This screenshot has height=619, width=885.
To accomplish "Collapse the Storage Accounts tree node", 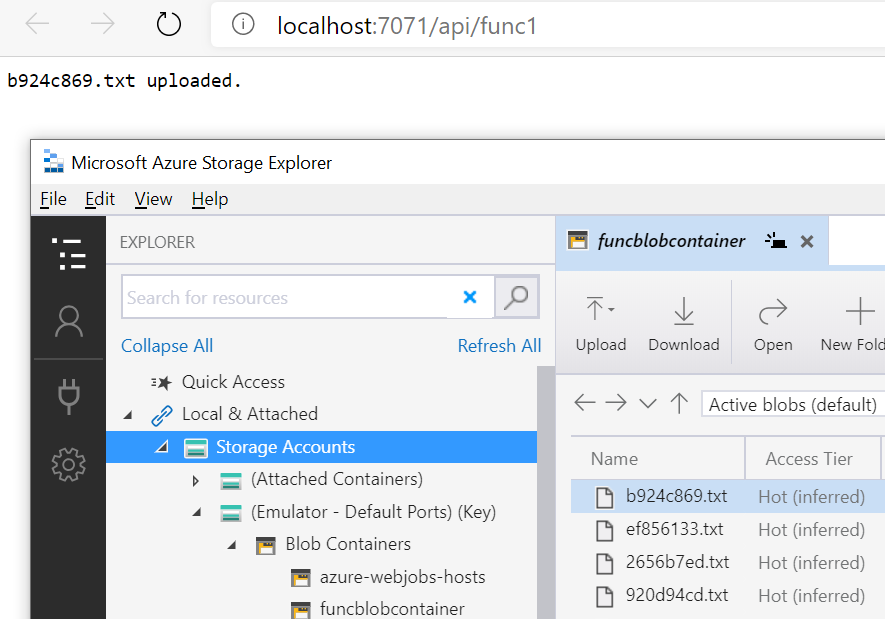I will [x=162, y=447].
